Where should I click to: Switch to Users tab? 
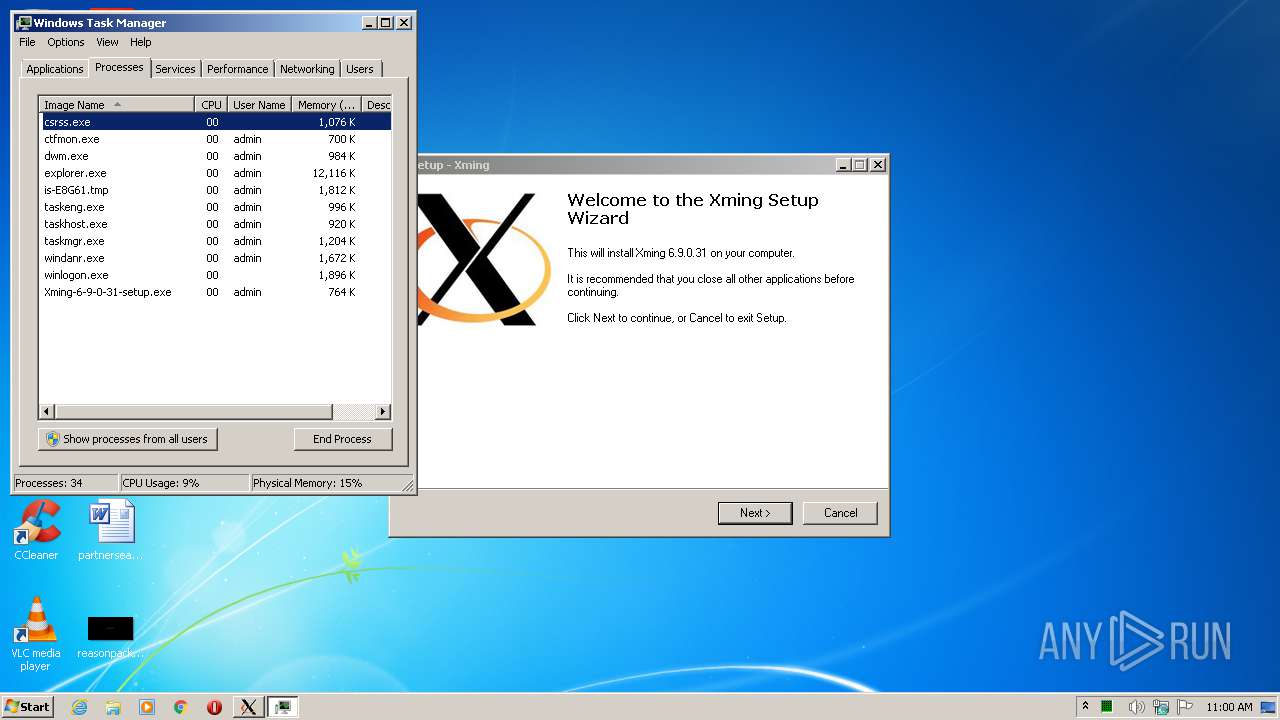[x=360, y=69]
